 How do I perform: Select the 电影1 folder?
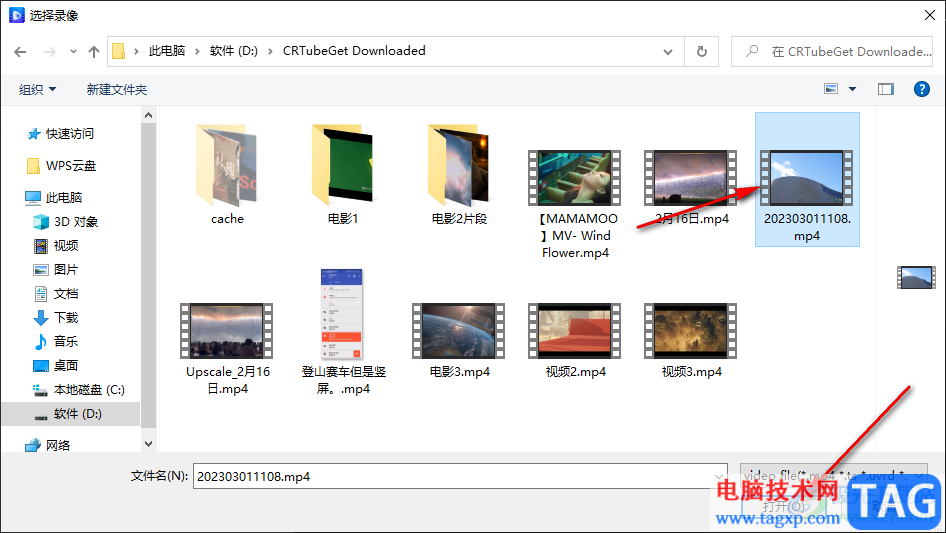pos(343,175)
